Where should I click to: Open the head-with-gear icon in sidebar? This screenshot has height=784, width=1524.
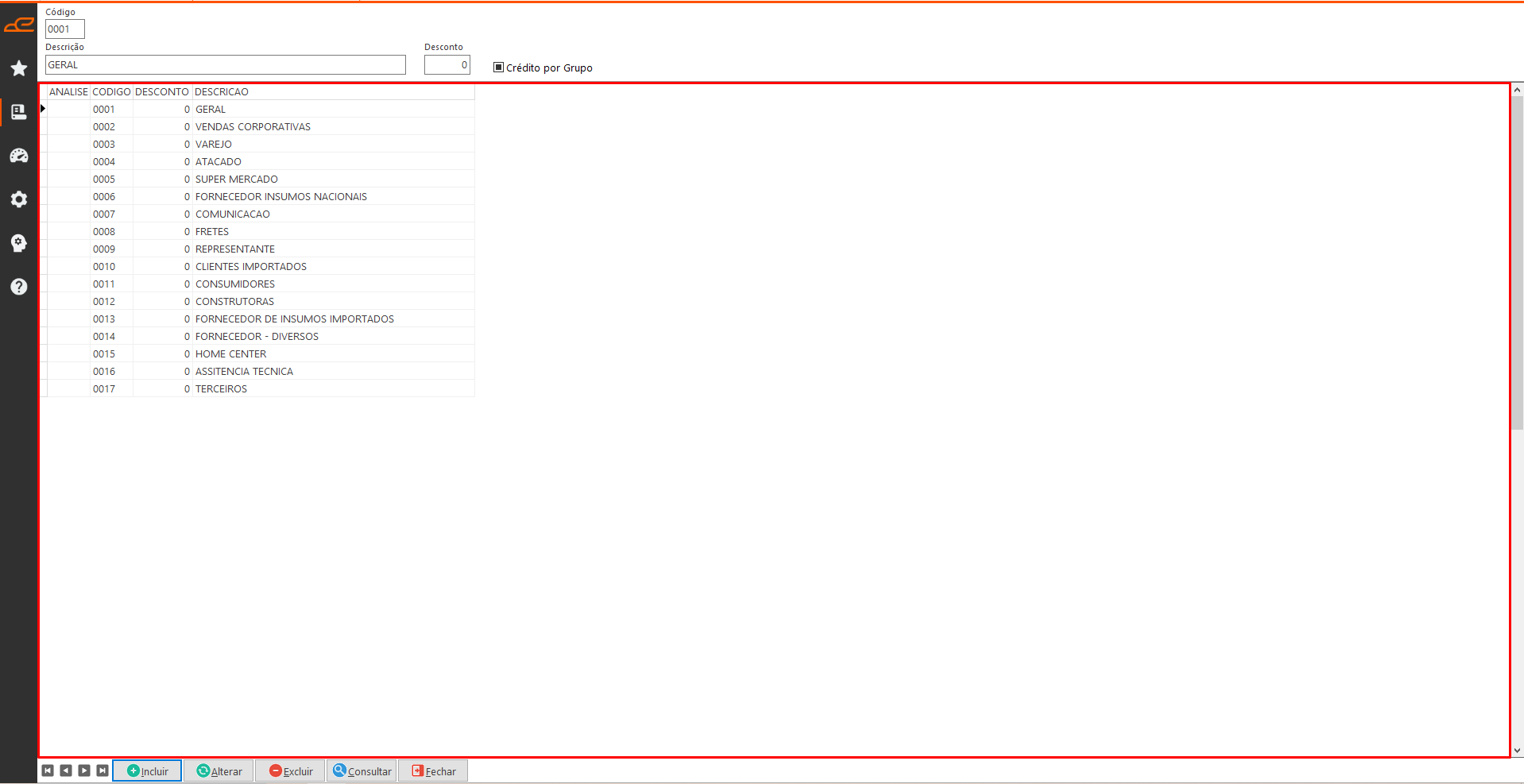click(19, 243)
